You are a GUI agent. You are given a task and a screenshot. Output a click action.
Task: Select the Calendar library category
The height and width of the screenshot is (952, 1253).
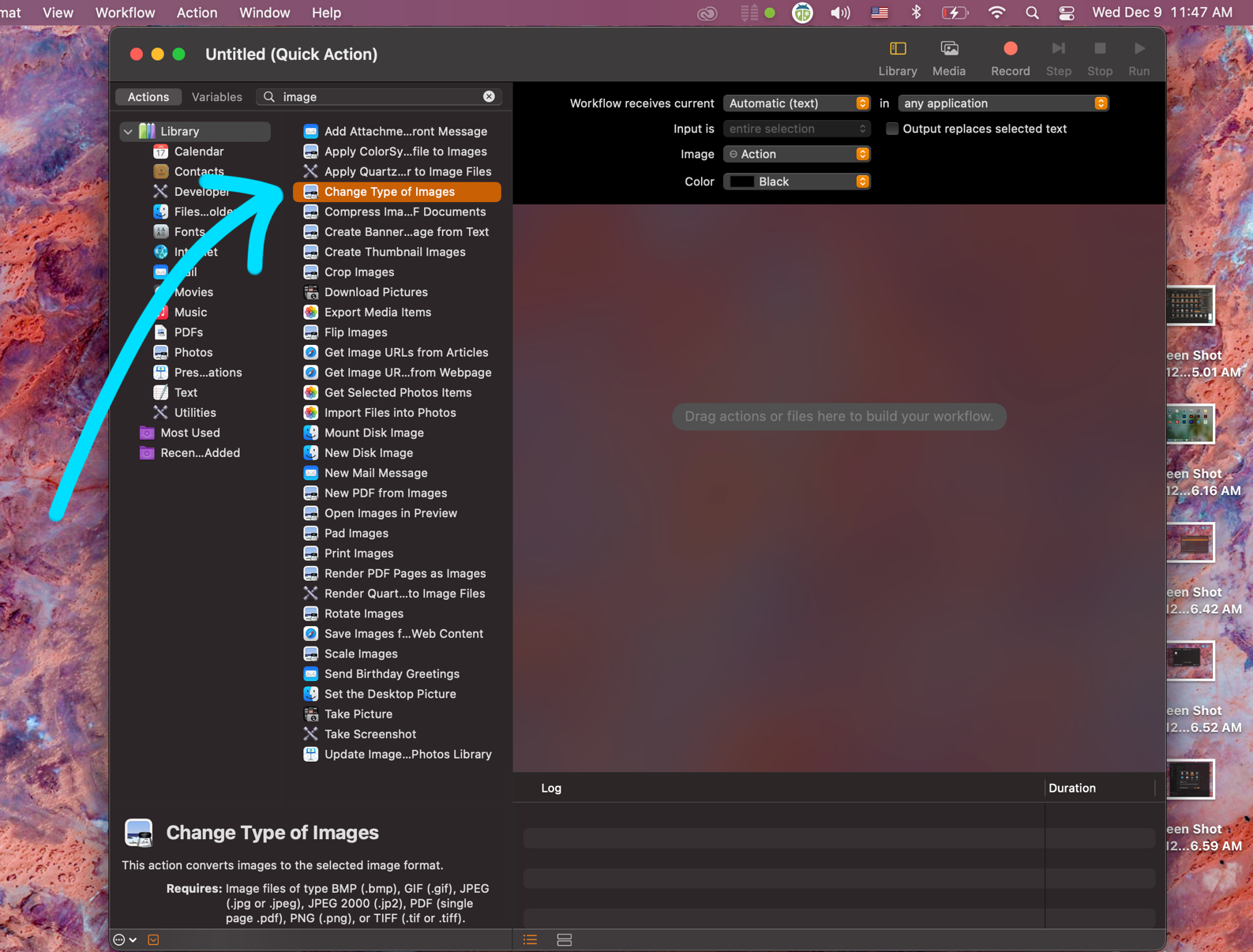click(198, 152)
